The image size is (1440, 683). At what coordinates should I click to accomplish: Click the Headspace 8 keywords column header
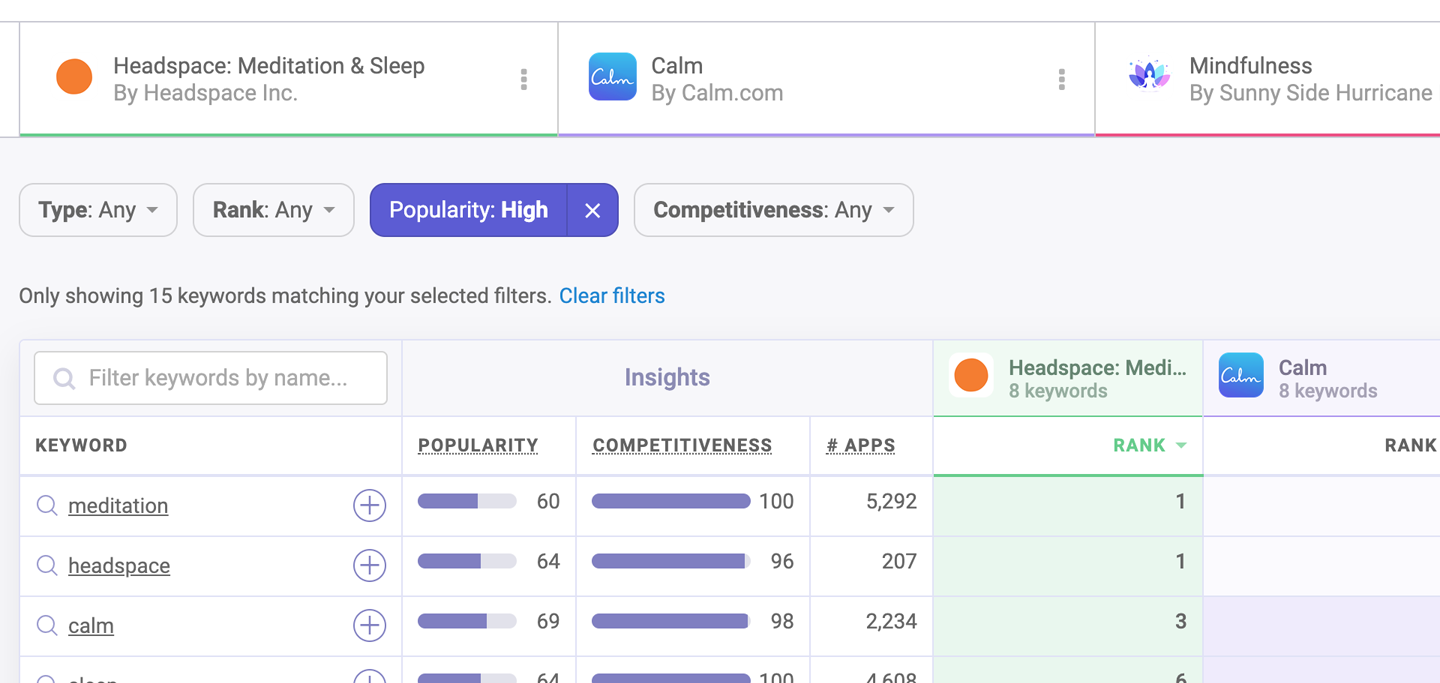1068,378
